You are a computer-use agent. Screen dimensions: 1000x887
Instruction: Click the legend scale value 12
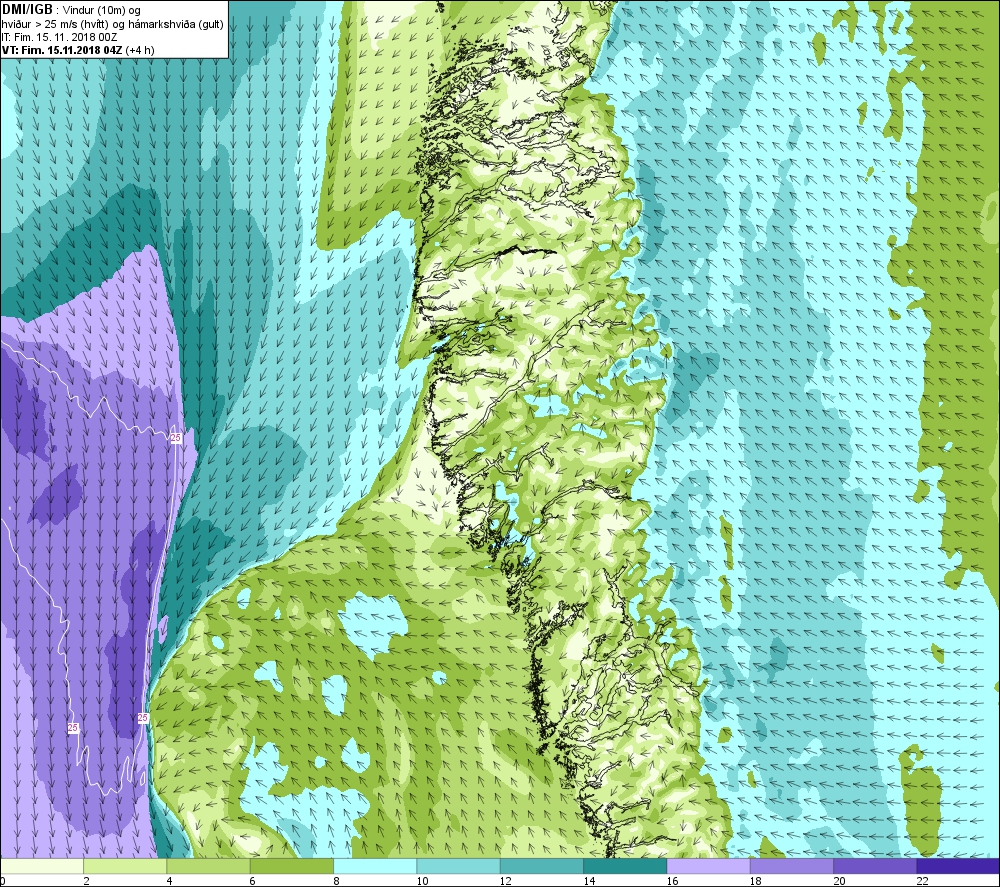coord(506,881)
